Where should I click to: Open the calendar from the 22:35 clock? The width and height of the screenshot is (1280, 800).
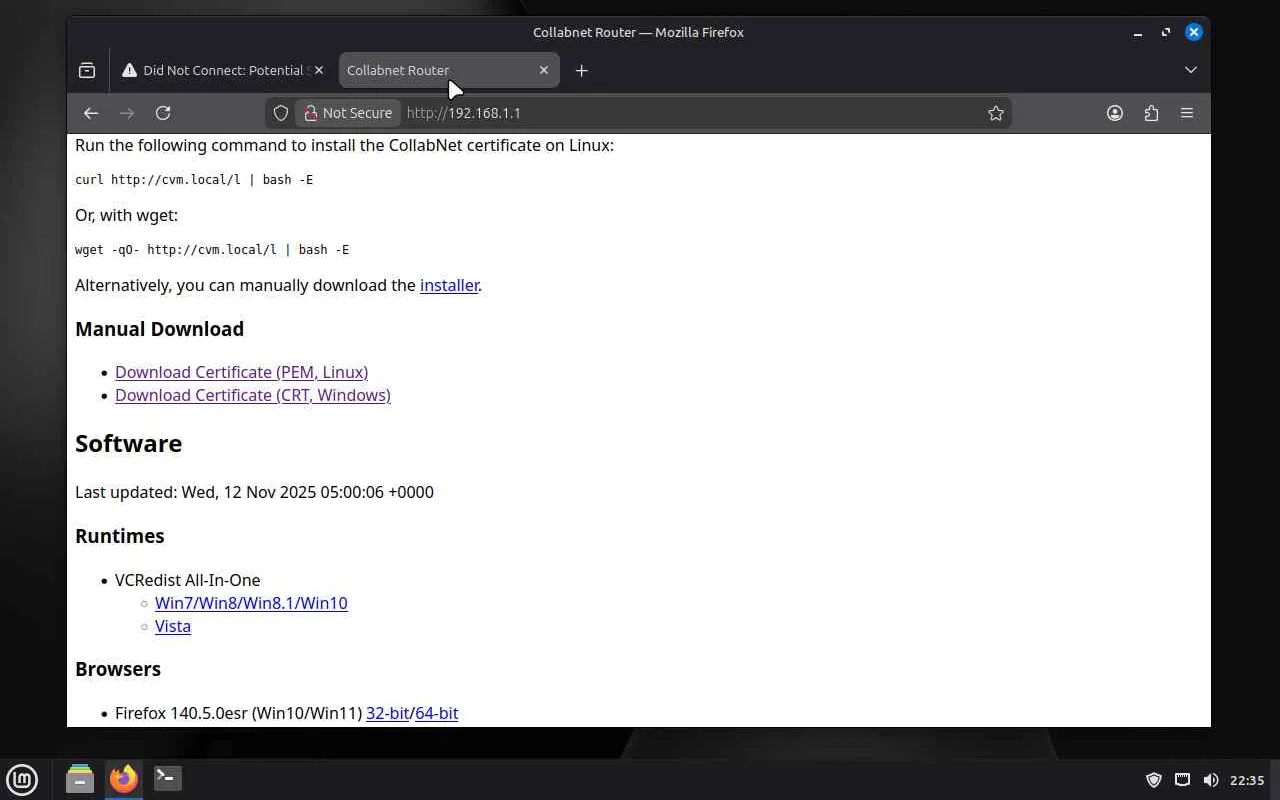click(1247, 780)
